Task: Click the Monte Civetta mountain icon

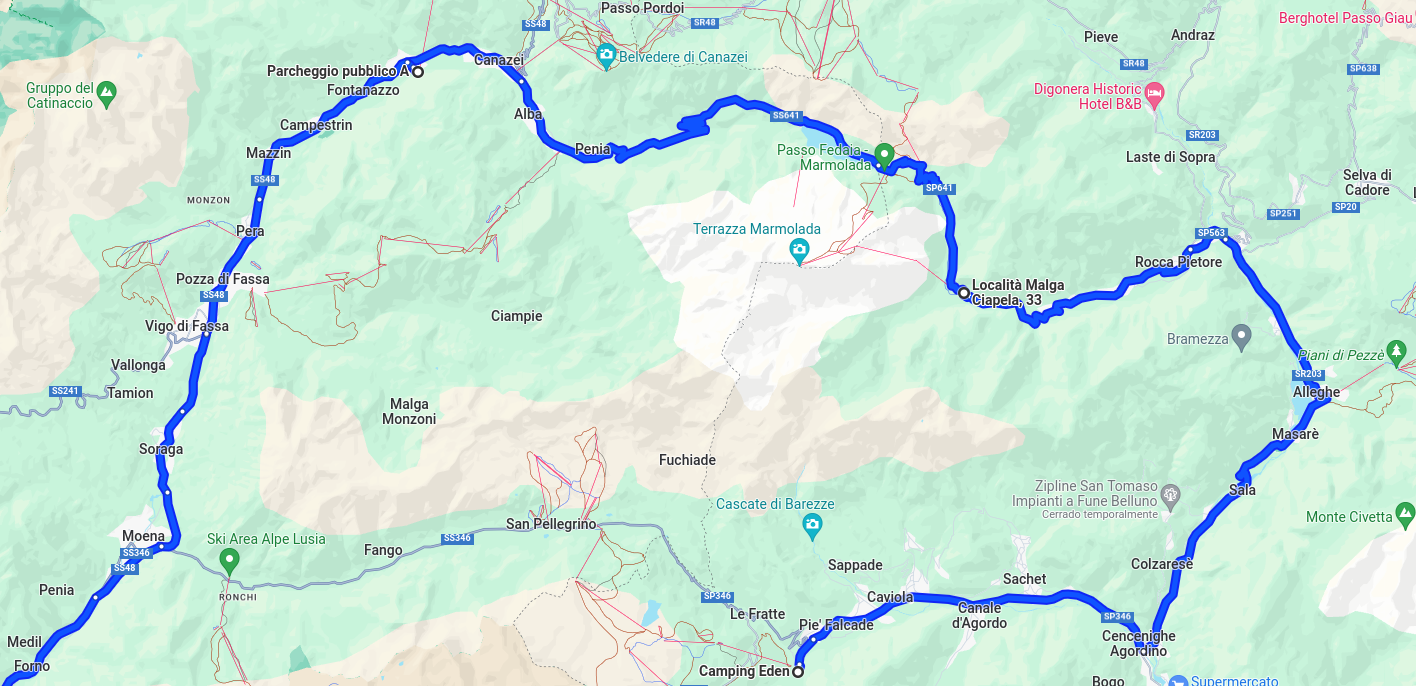Action: (1405, 516)
